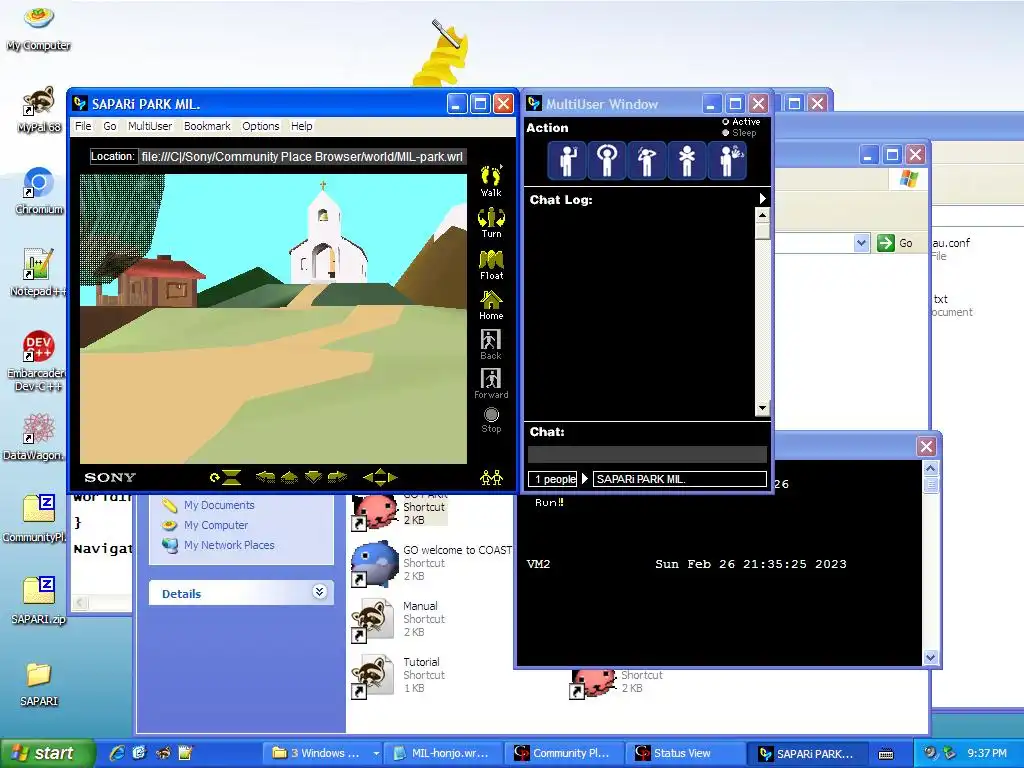Open the MyPal 68 desktop icon

(39, 110)
